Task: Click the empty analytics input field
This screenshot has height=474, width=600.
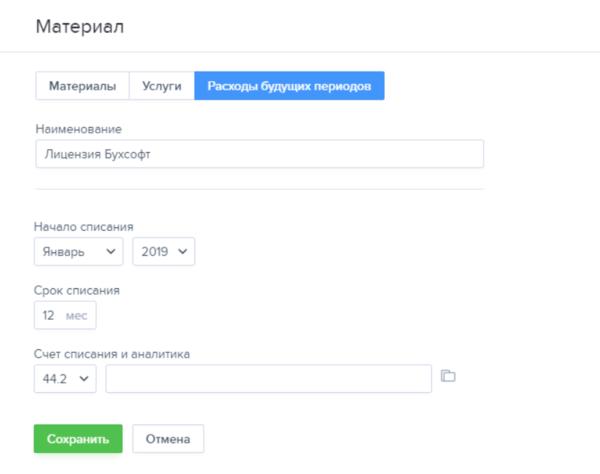Action: click(x=269, y=379)
